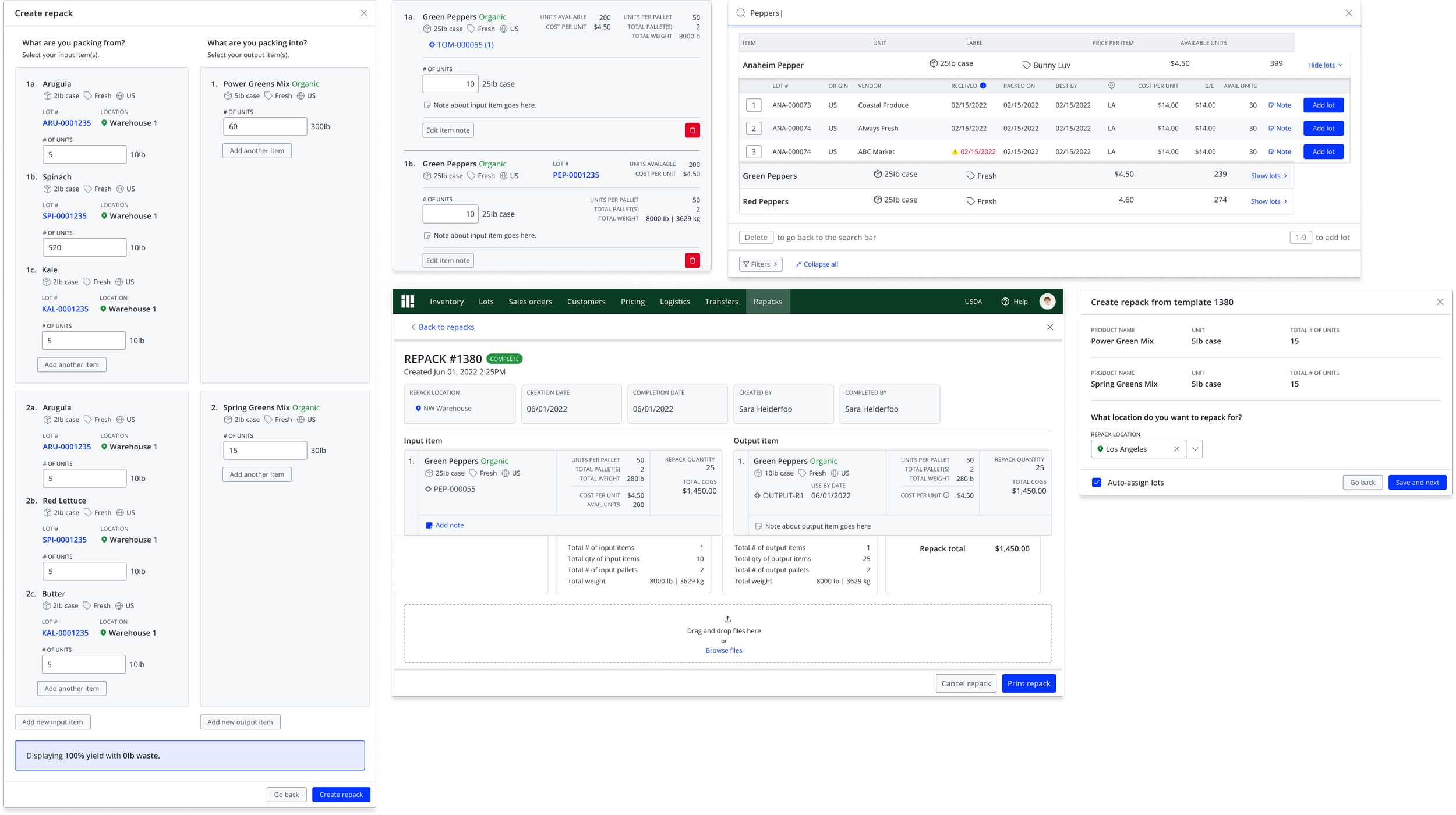This screenshot has width=1456, height=815.
Task: Open the Filters expander
Action: click(x=760, y=264)
